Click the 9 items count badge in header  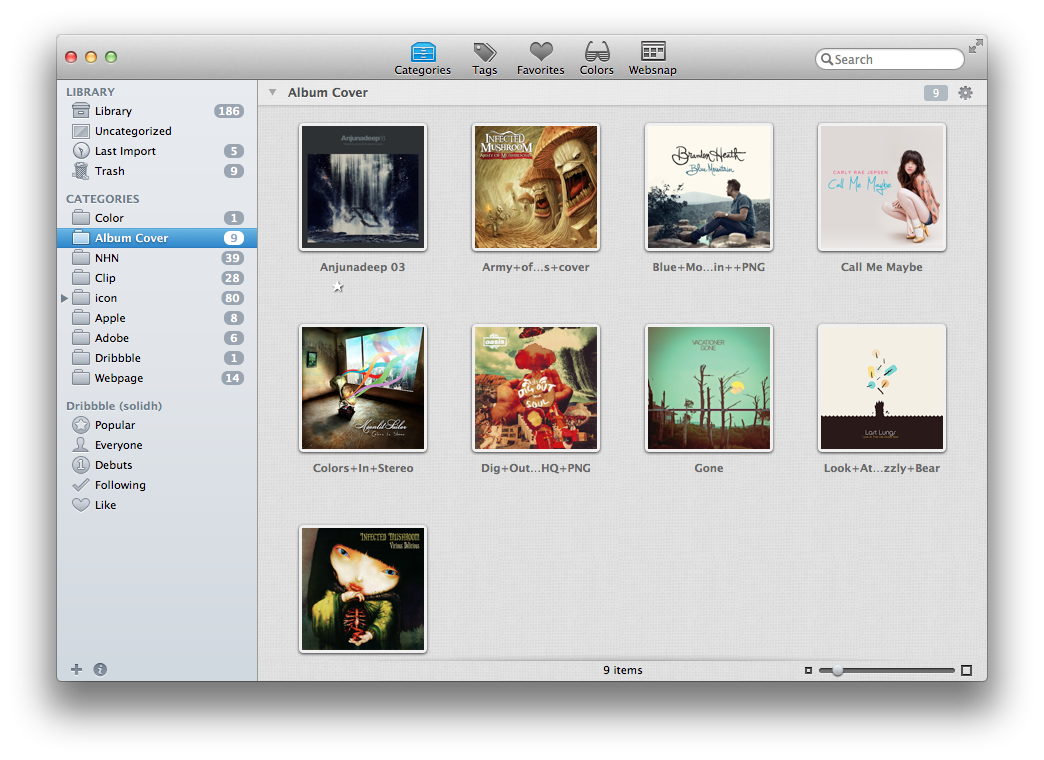click(x=935, y=93)
